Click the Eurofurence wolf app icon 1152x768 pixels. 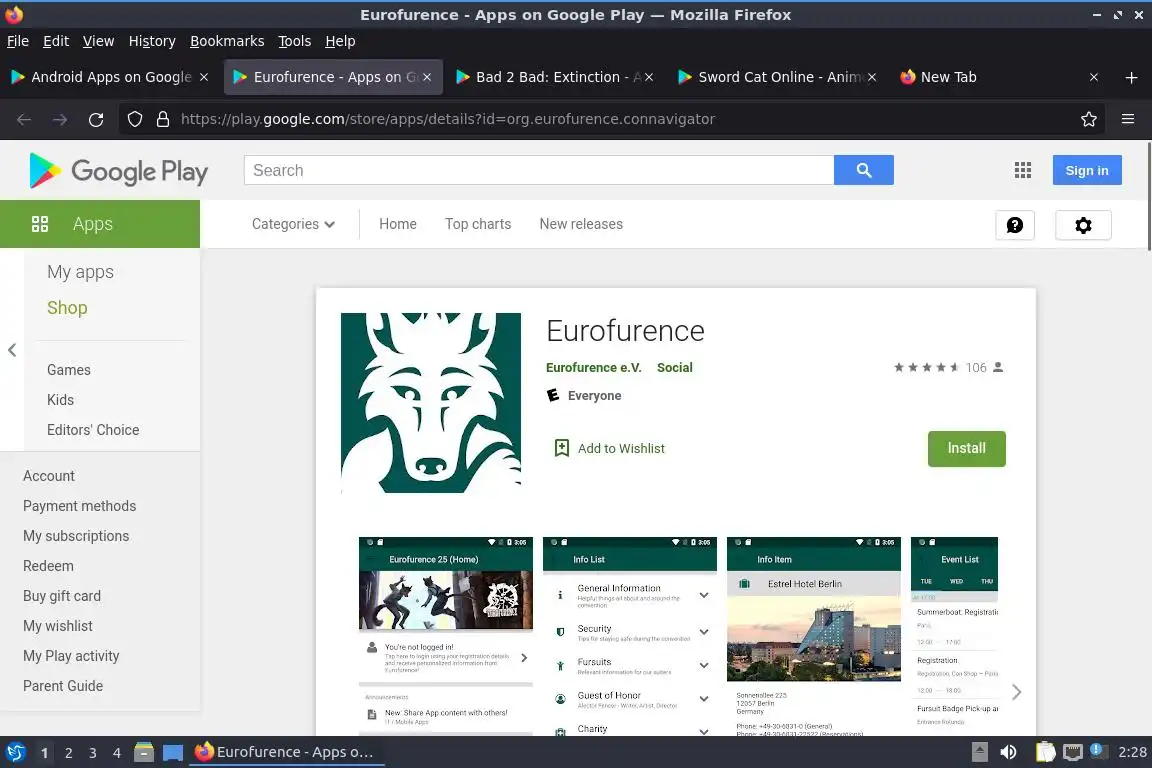click(431, 403)
